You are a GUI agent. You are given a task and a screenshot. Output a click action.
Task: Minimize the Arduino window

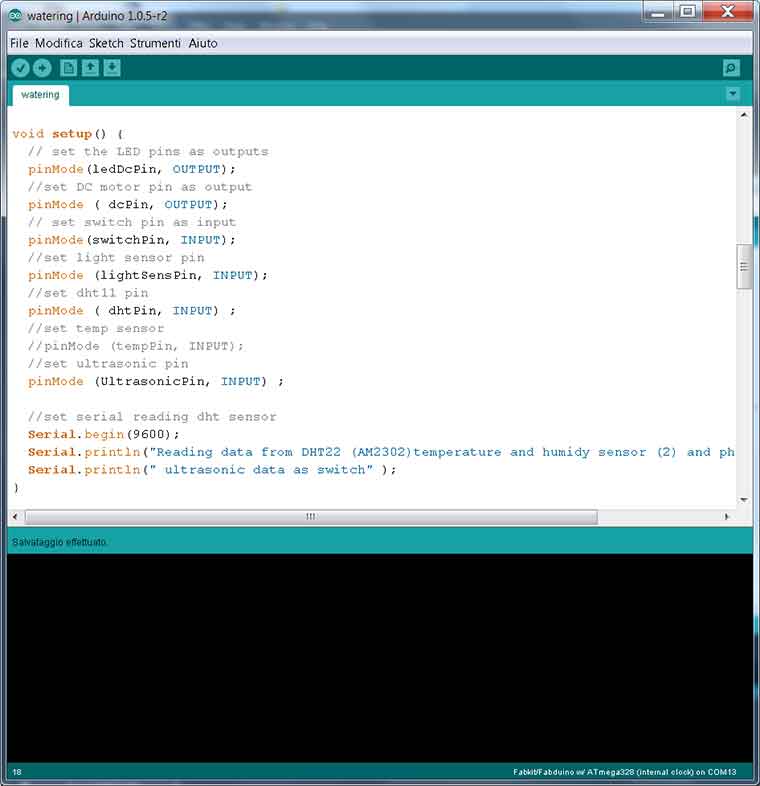click(x=657, y=12)
